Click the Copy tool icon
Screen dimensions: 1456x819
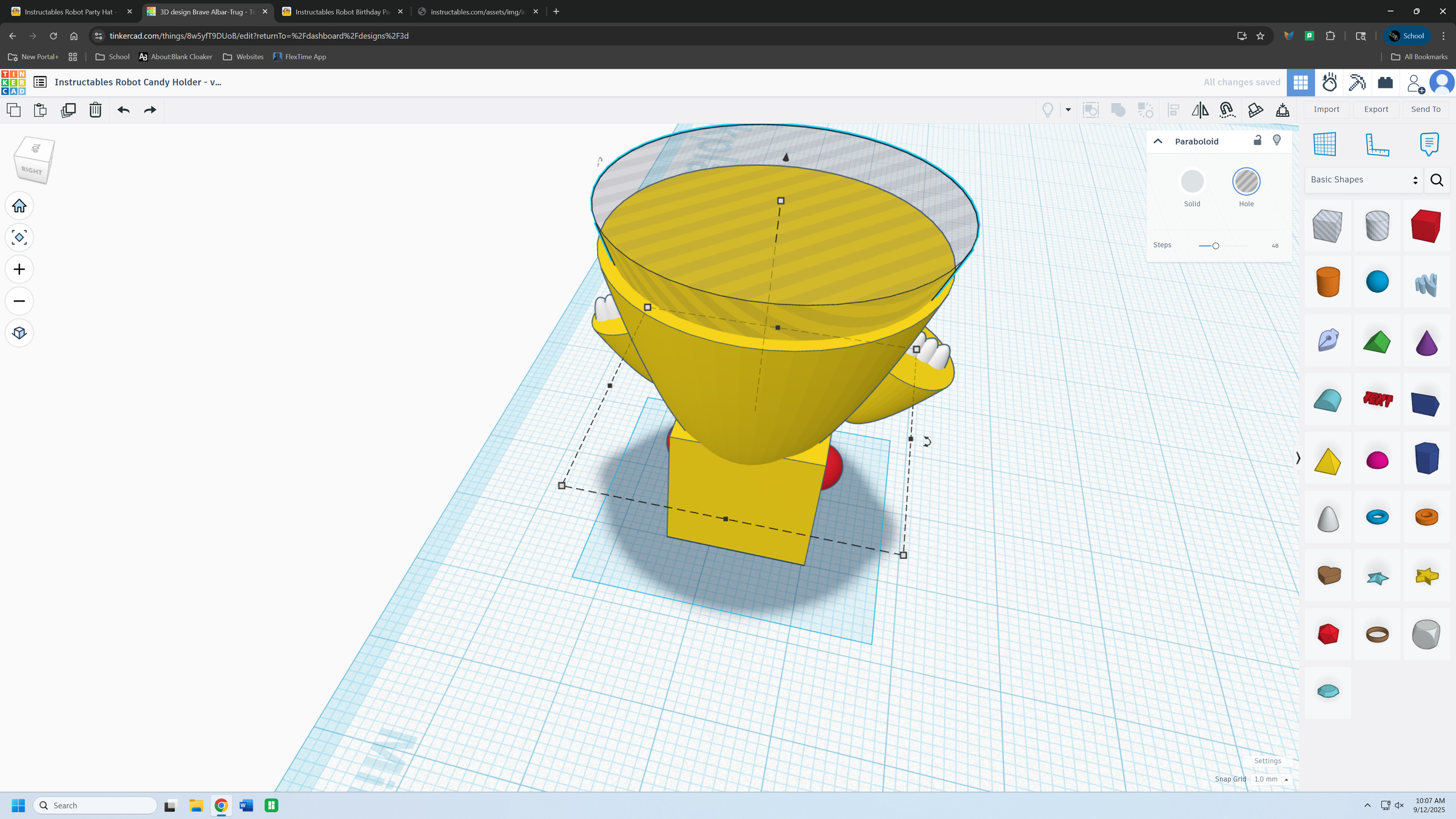[13, 110]
